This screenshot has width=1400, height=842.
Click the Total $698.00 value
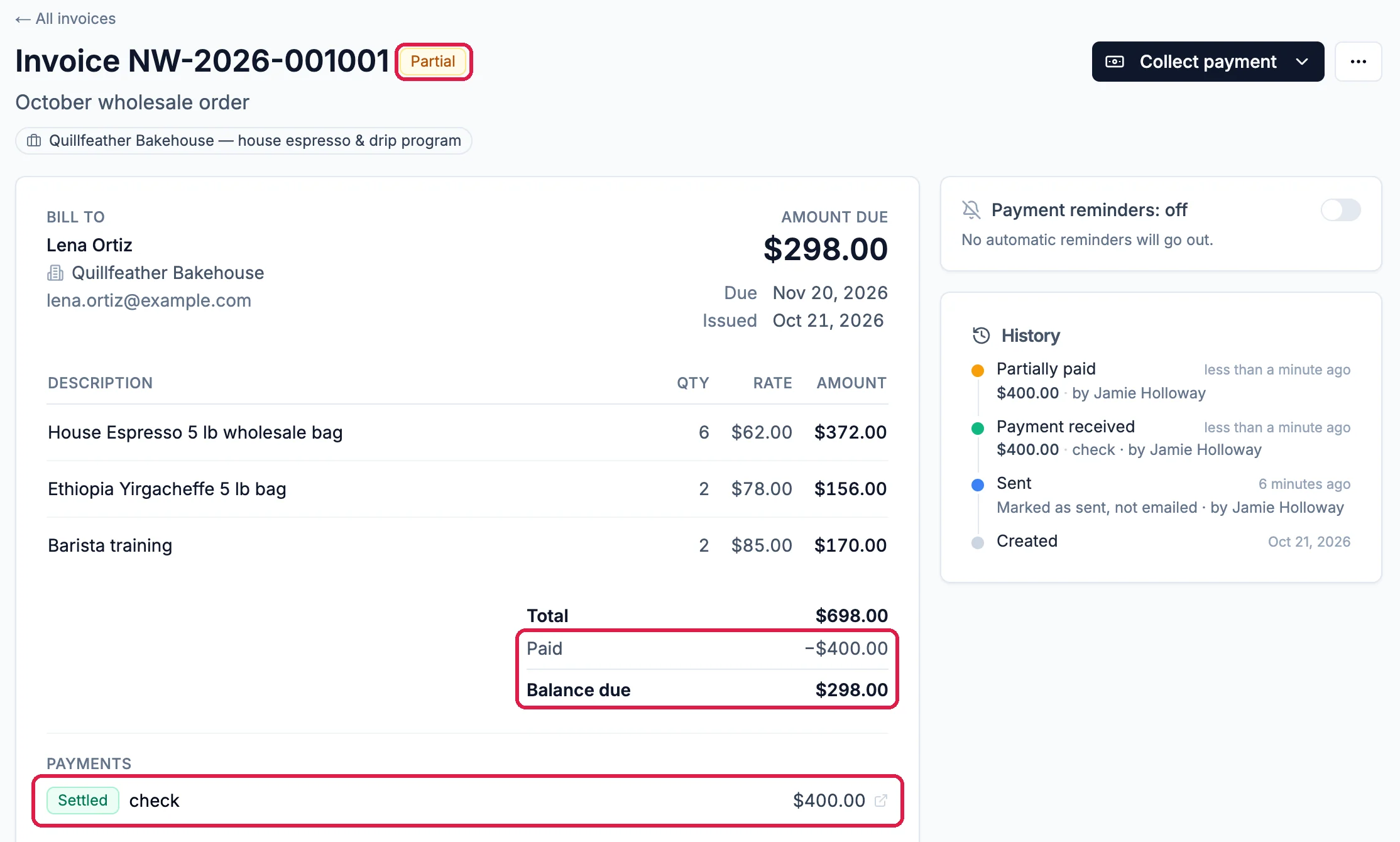[x=851, y=616]
